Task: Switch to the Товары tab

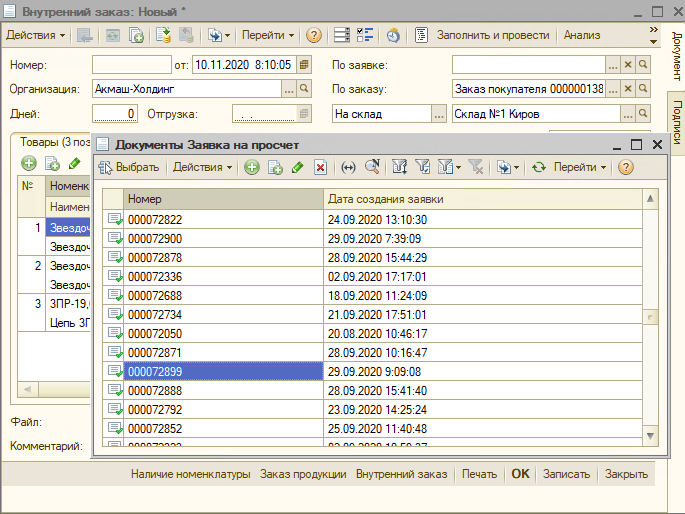Action: 55,142
